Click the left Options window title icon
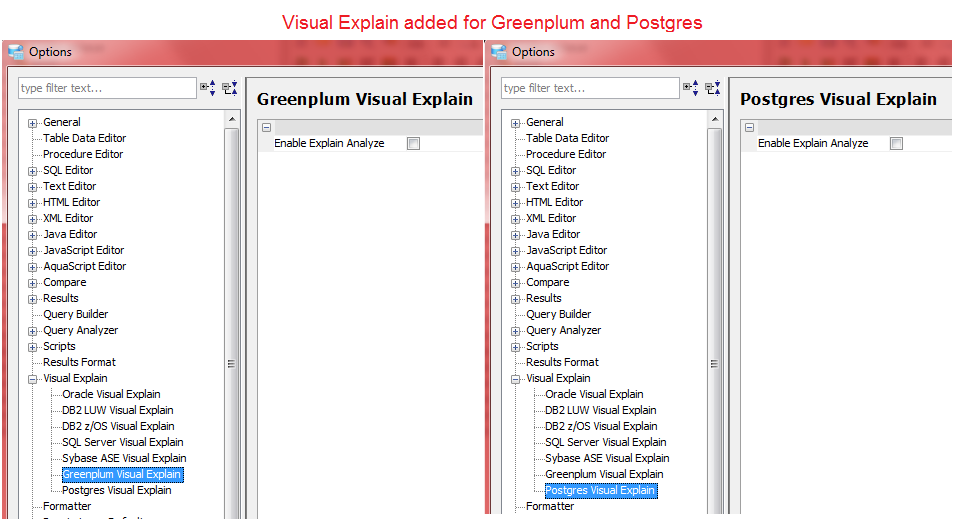This screenshot has height=532, width=956. pos(16,52)
